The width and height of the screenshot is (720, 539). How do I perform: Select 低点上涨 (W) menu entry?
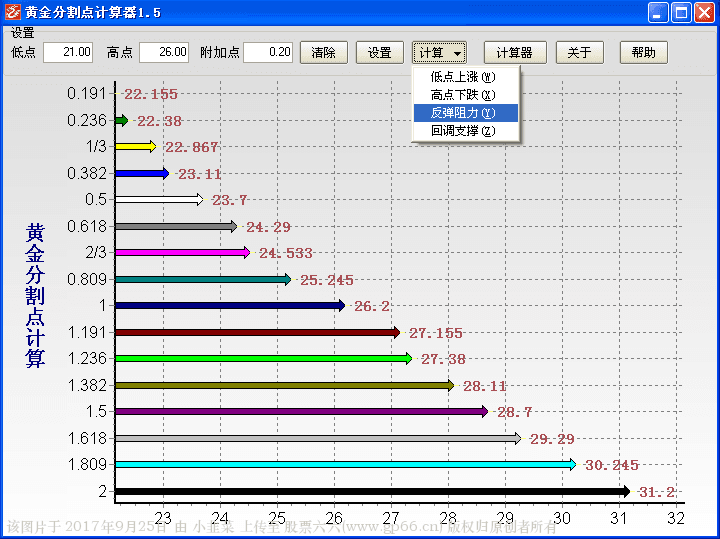[x=466, y=77]
